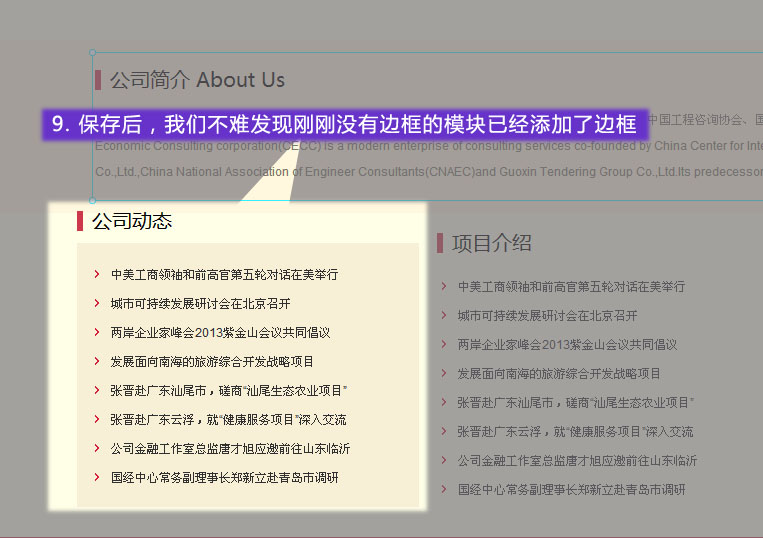Click red chevron beside 发展面向南海 in 公司动态
This screenshot has height=538, width=763.
[96, 361]
